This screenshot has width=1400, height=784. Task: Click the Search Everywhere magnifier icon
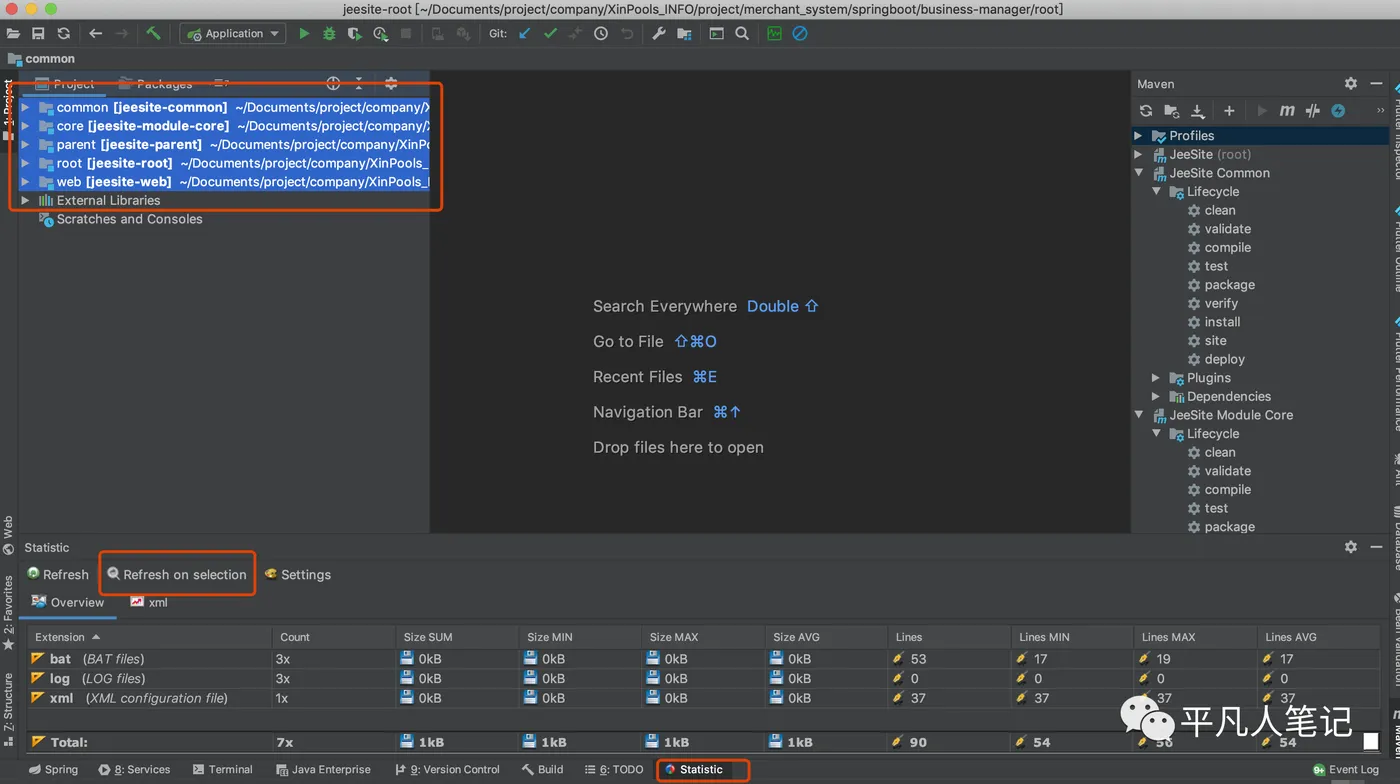click(742, 34)
